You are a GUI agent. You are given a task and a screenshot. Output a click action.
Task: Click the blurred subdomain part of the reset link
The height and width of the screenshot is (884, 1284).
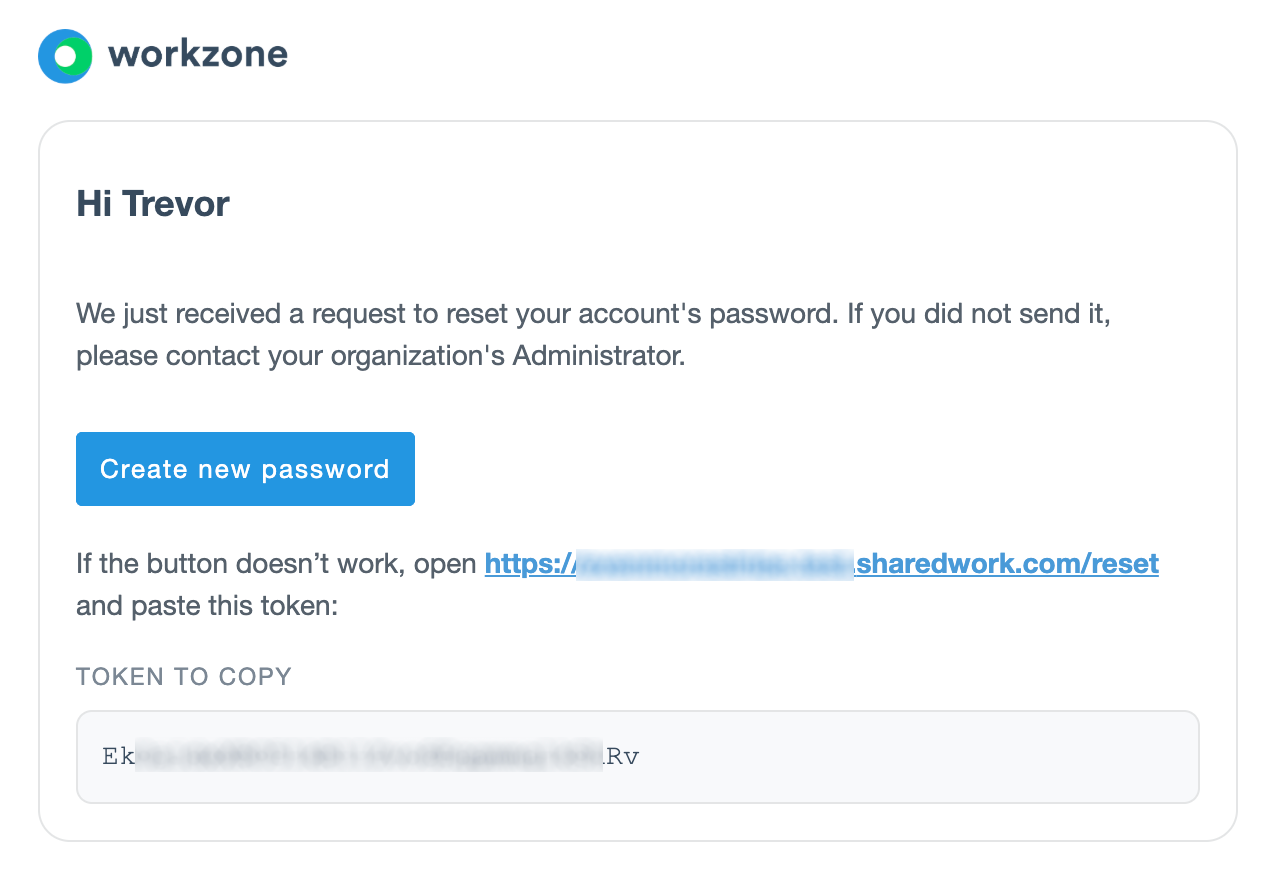coord(717,564)
